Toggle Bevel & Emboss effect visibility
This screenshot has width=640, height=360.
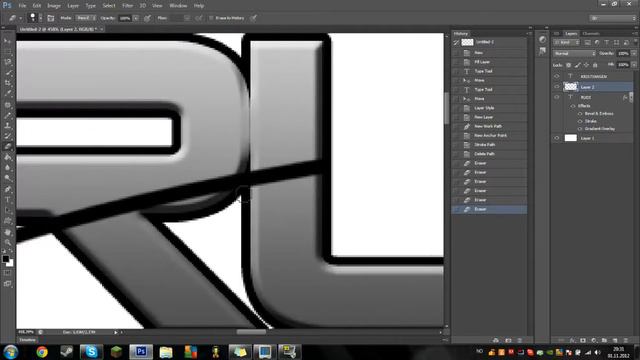tap(580, 113)
